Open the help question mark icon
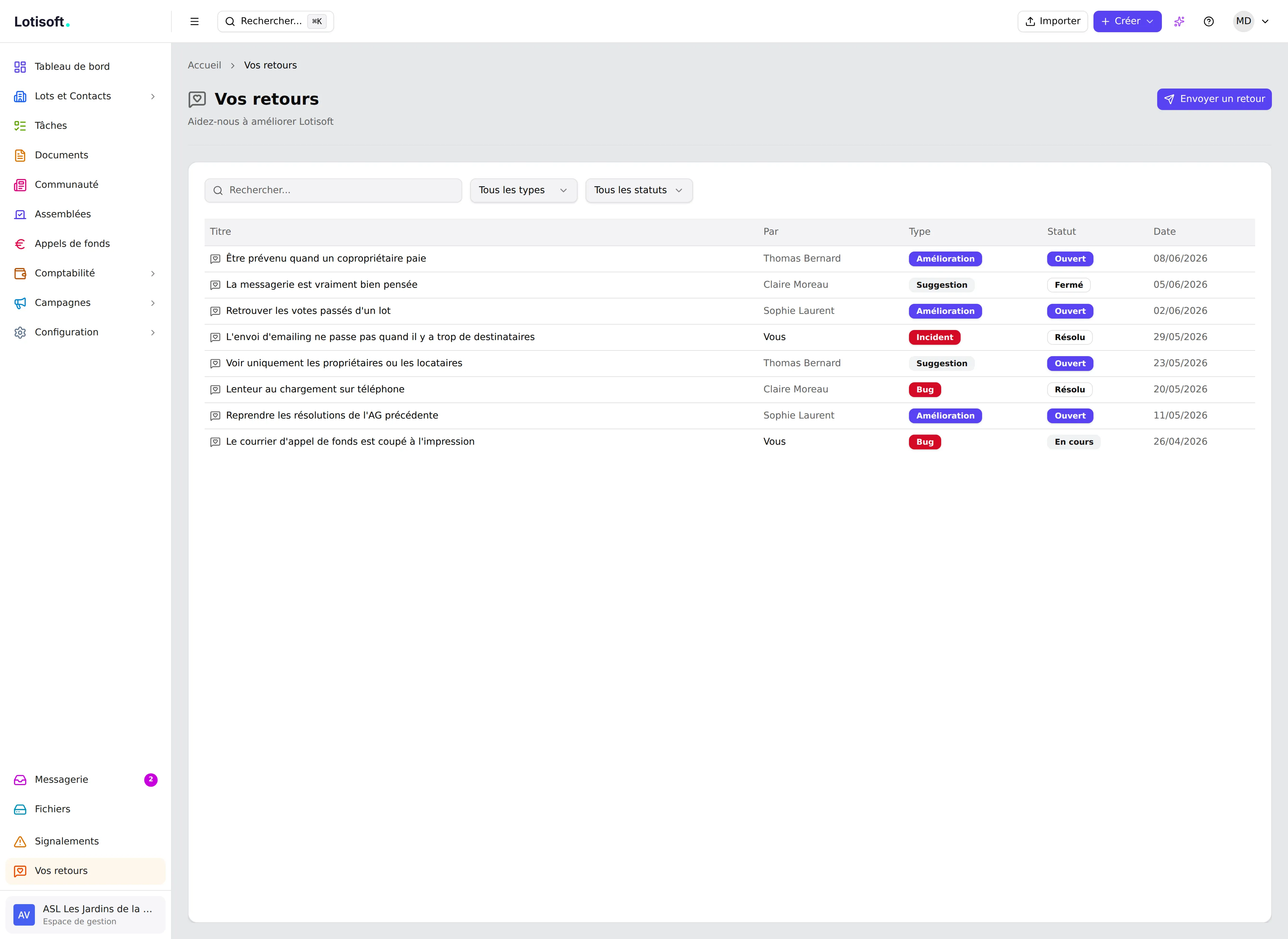Screen dimensions: 1288x939 1209,21
